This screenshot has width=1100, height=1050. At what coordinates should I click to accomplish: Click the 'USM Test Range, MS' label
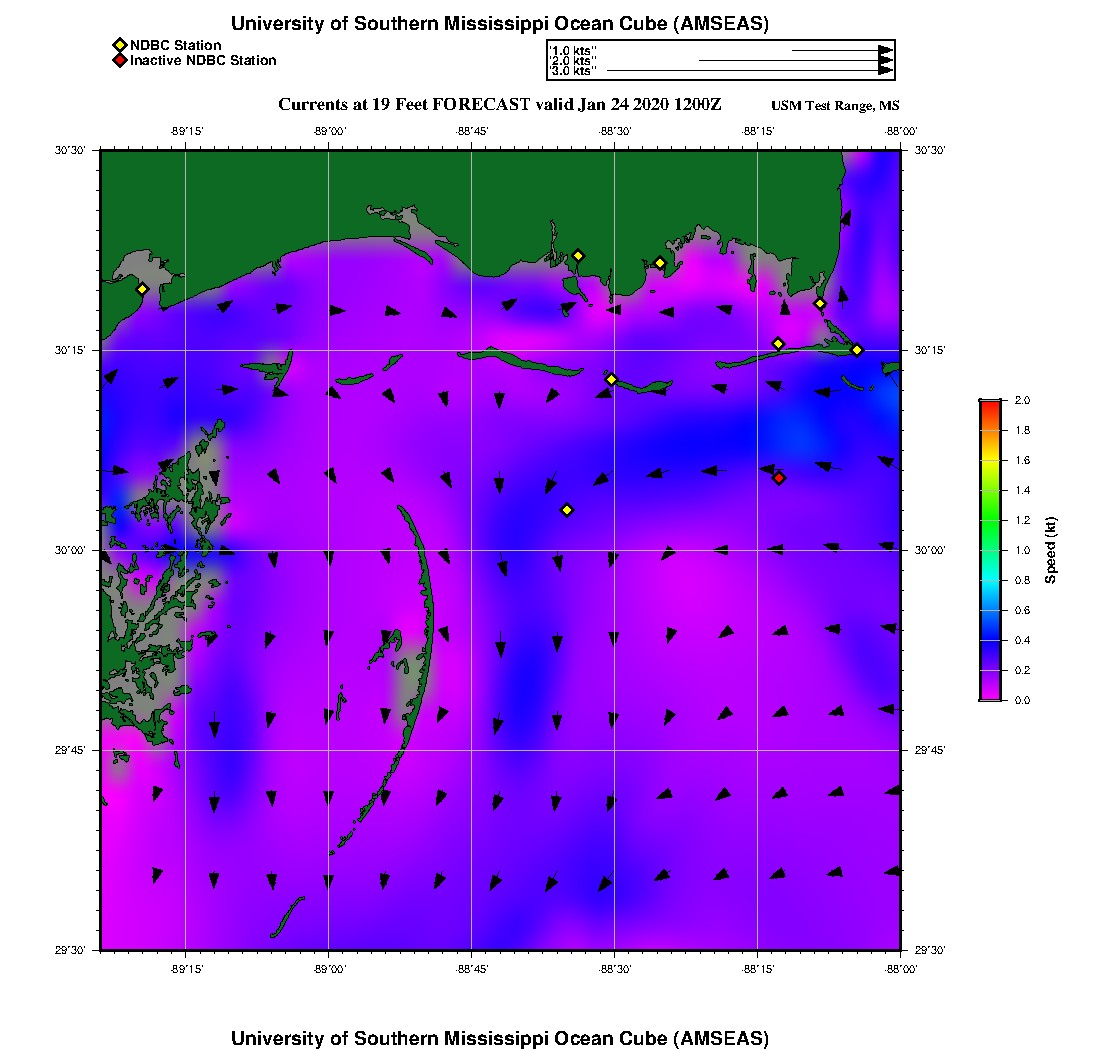tap(835, 106)
